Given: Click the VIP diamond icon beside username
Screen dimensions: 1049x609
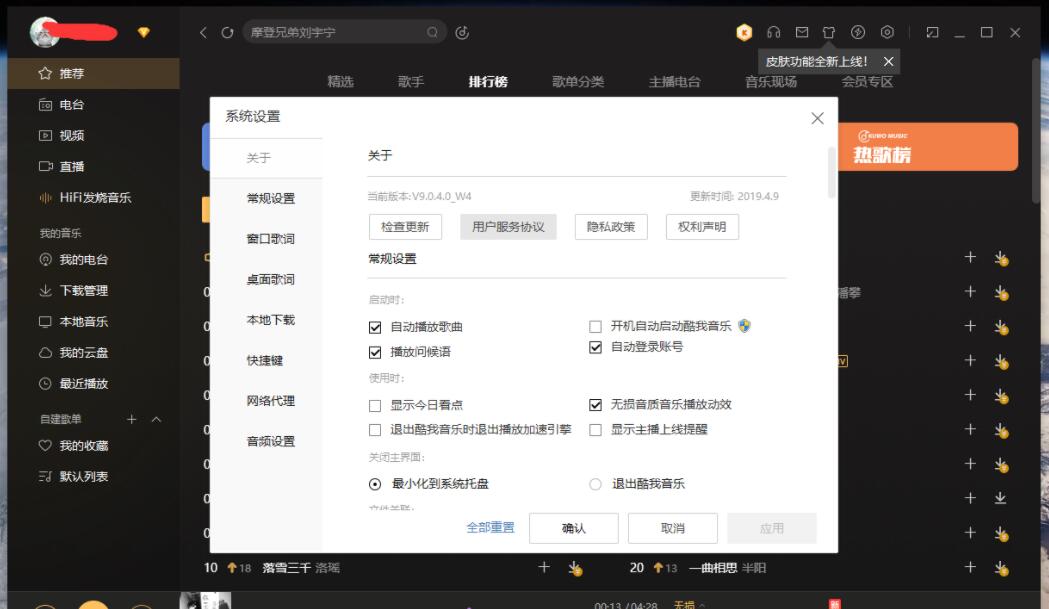Looking at the screenshot, I should (143, 32).
